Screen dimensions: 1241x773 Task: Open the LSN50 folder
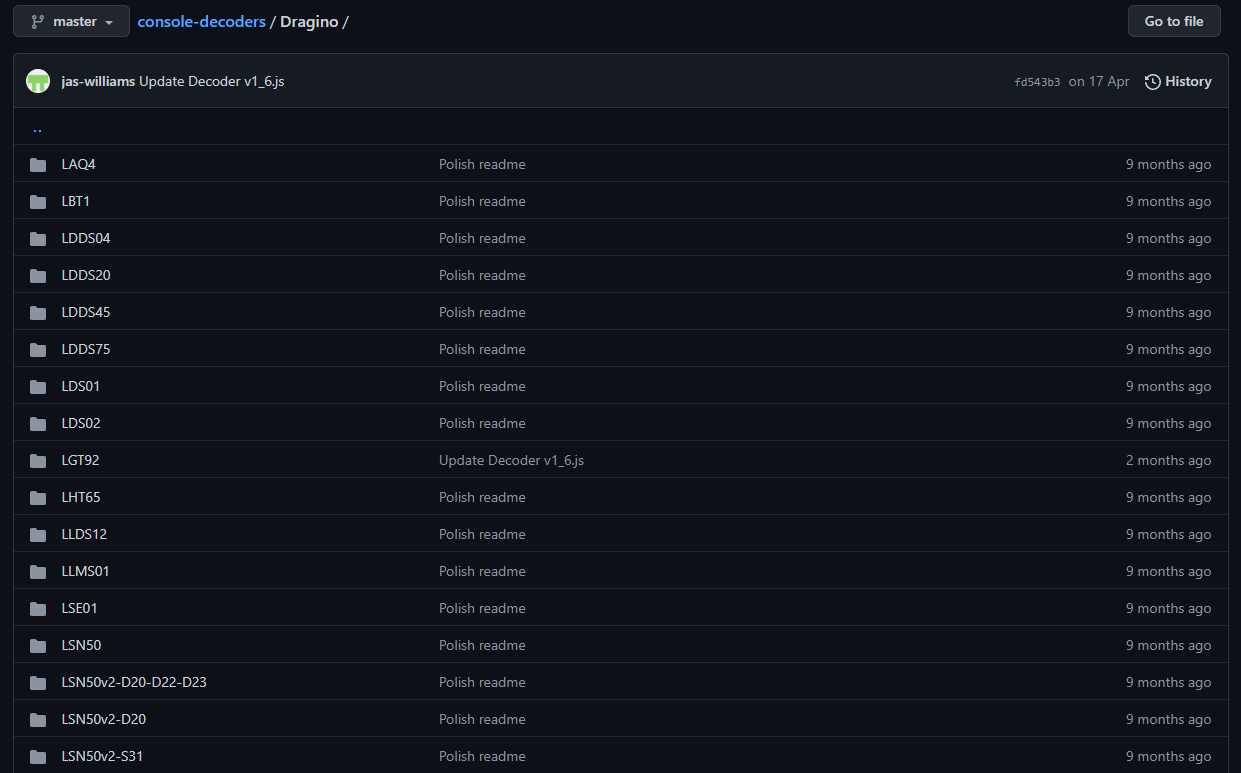(x=81, y=645)
